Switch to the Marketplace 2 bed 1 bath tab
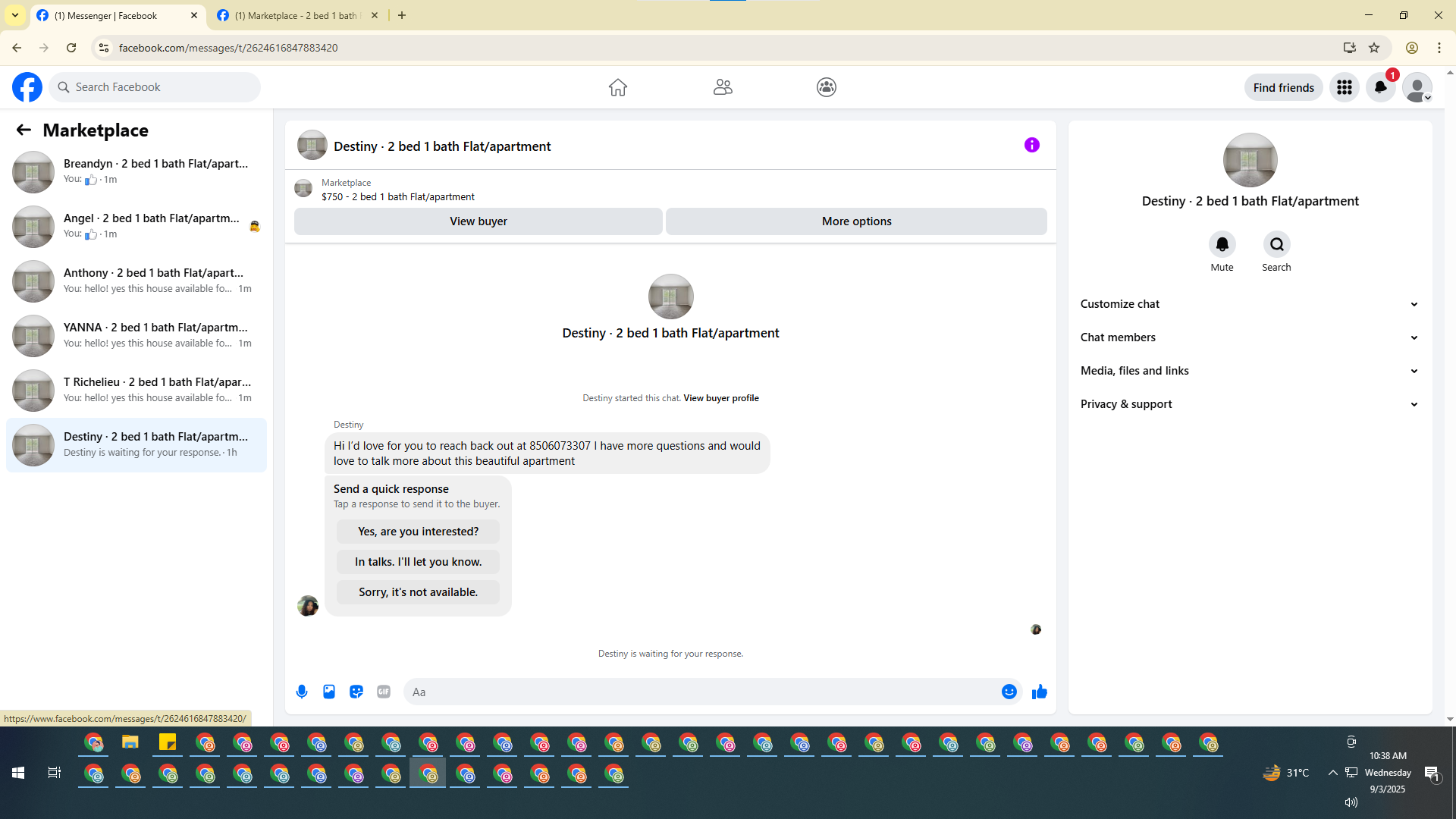Image resolution: width=1456 pixels, height=819 pixels. [297, 16]
